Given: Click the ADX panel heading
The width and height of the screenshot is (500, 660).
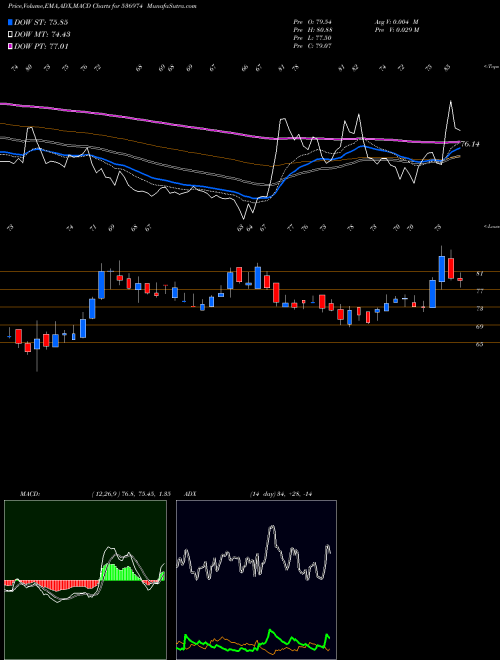Looking at the screenshot, I should pos(190,494).
